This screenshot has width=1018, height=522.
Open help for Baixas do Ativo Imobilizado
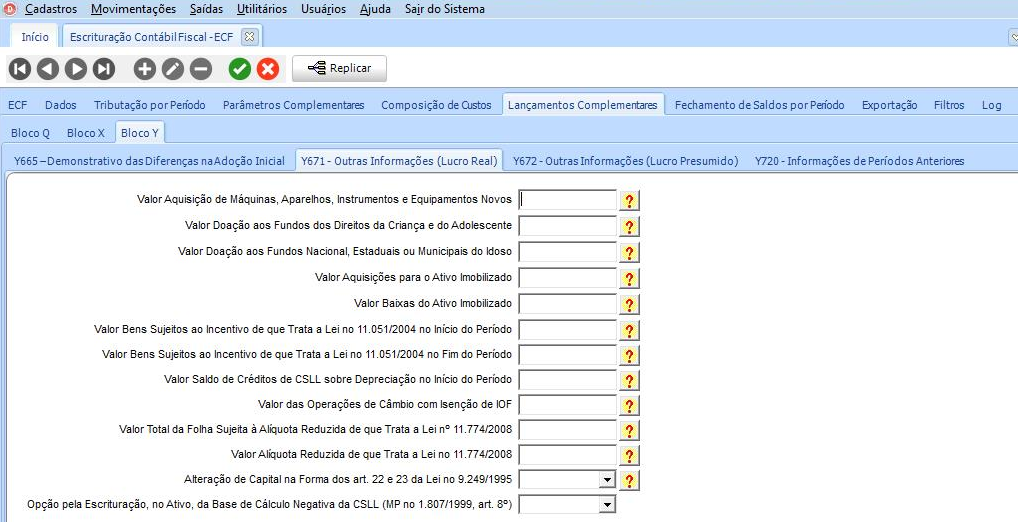pyautogui.click(x=629, y=304)
